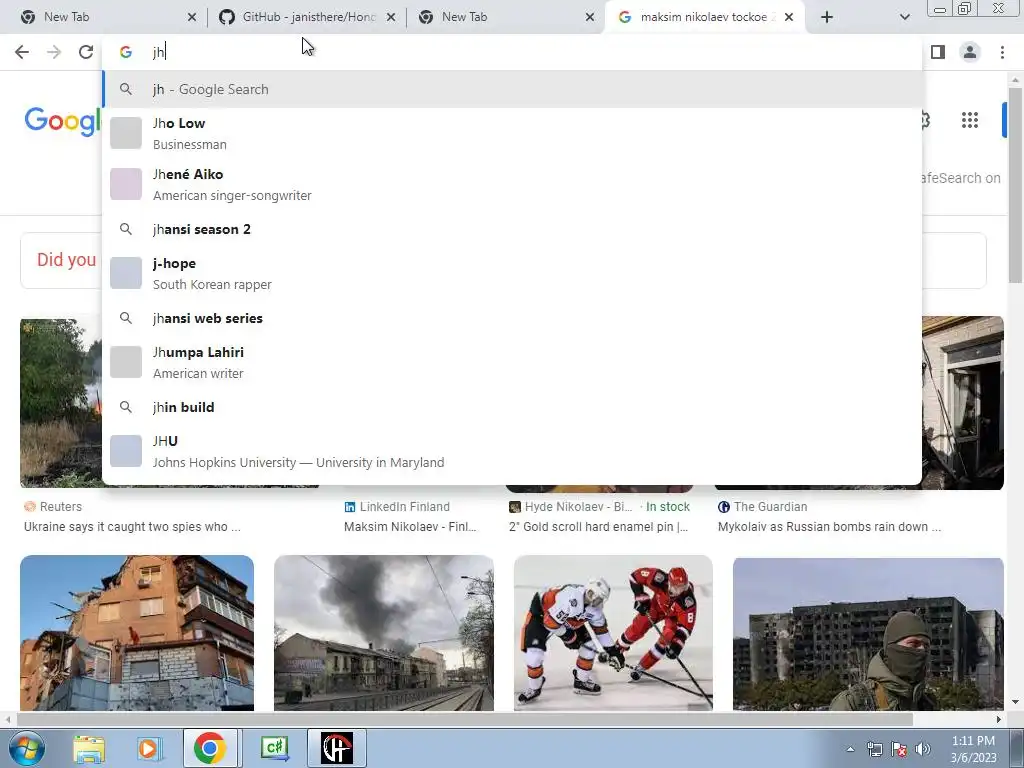
Task: Select 'jhin build' suggestion
Action: 512,407
